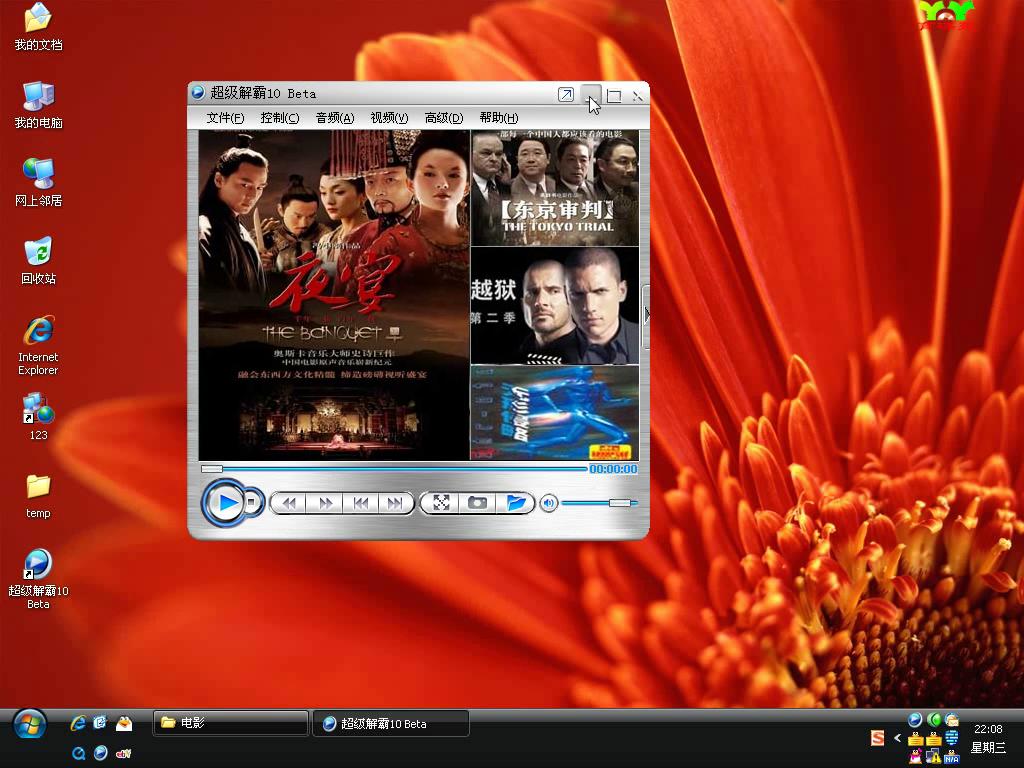Maximize the 超级解霸10 Beta player window
Image resolution: width=1024 pixels, height=768 pixels.
pos(614,96)
